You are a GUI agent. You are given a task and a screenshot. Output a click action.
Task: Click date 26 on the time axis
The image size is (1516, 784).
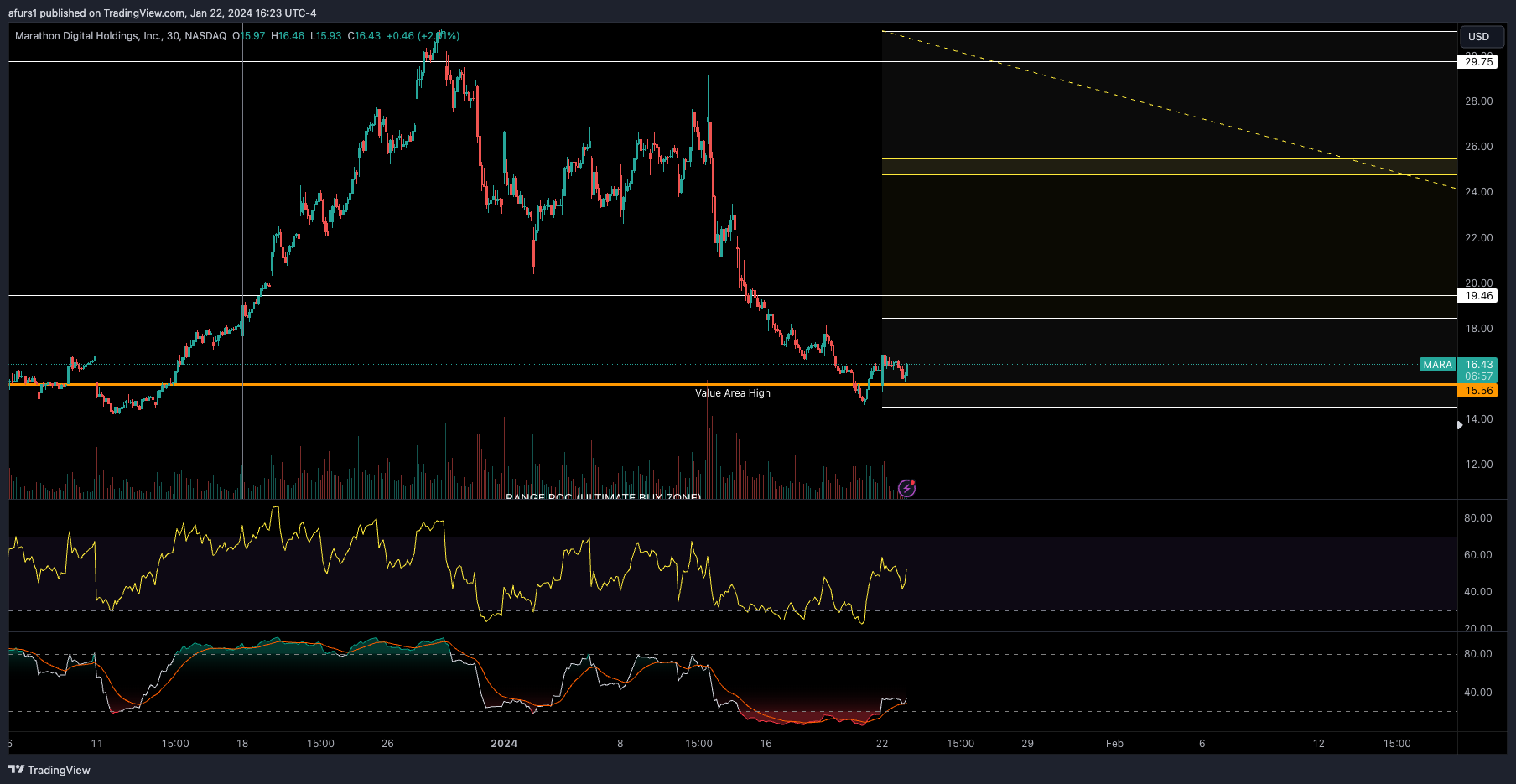[x=387, y=744]
